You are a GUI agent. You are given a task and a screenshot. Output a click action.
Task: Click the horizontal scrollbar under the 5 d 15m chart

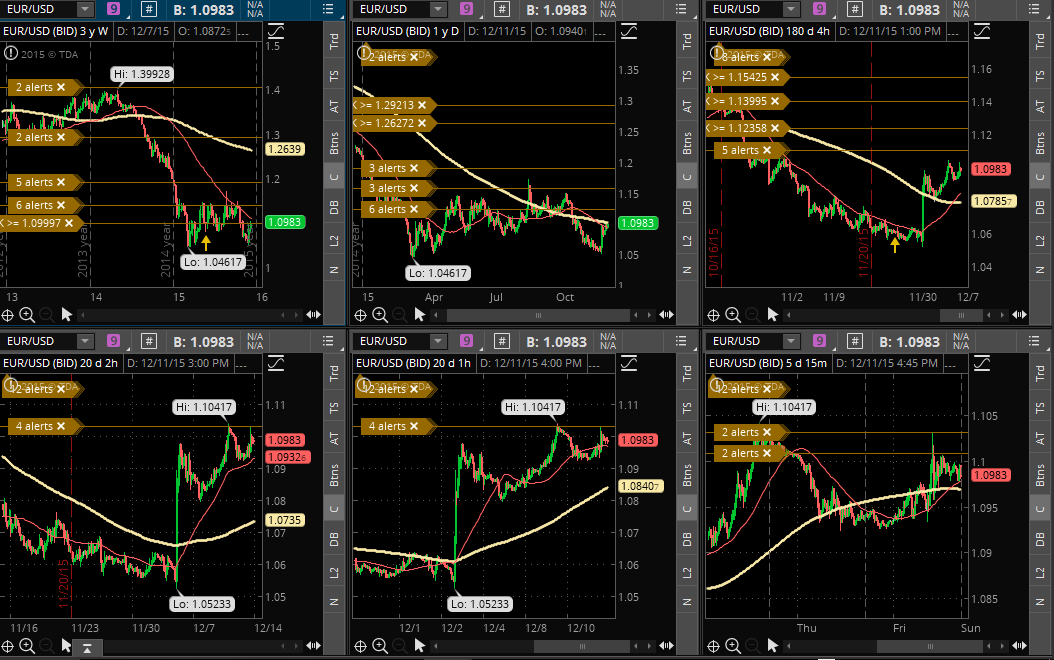930,646
